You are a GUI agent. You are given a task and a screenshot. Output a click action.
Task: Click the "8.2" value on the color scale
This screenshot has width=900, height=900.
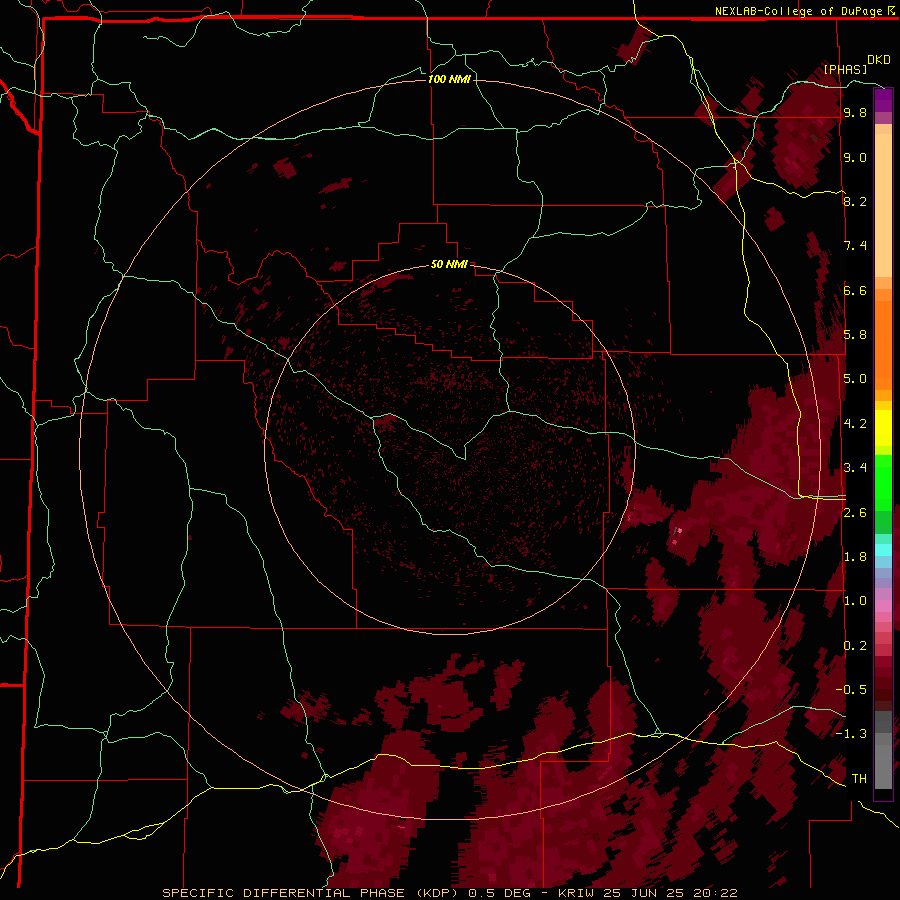(855, 201)
